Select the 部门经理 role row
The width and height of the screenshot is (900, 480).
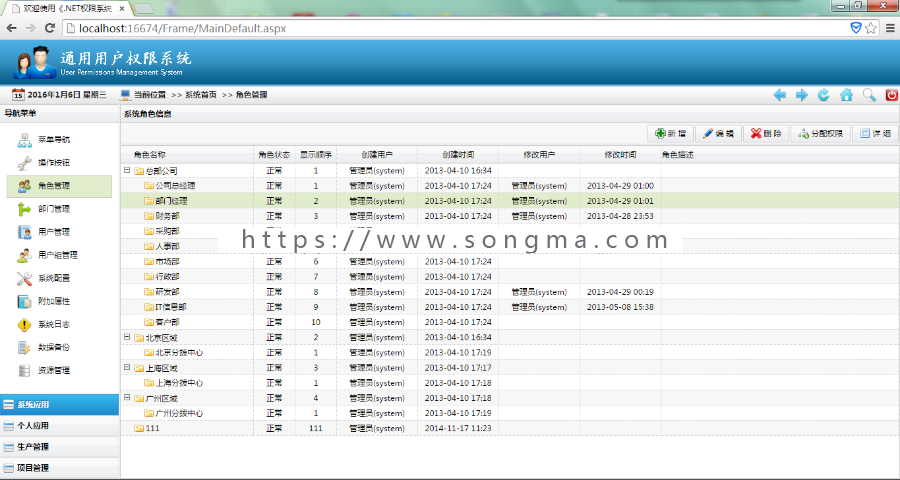(x=510, y=201)
